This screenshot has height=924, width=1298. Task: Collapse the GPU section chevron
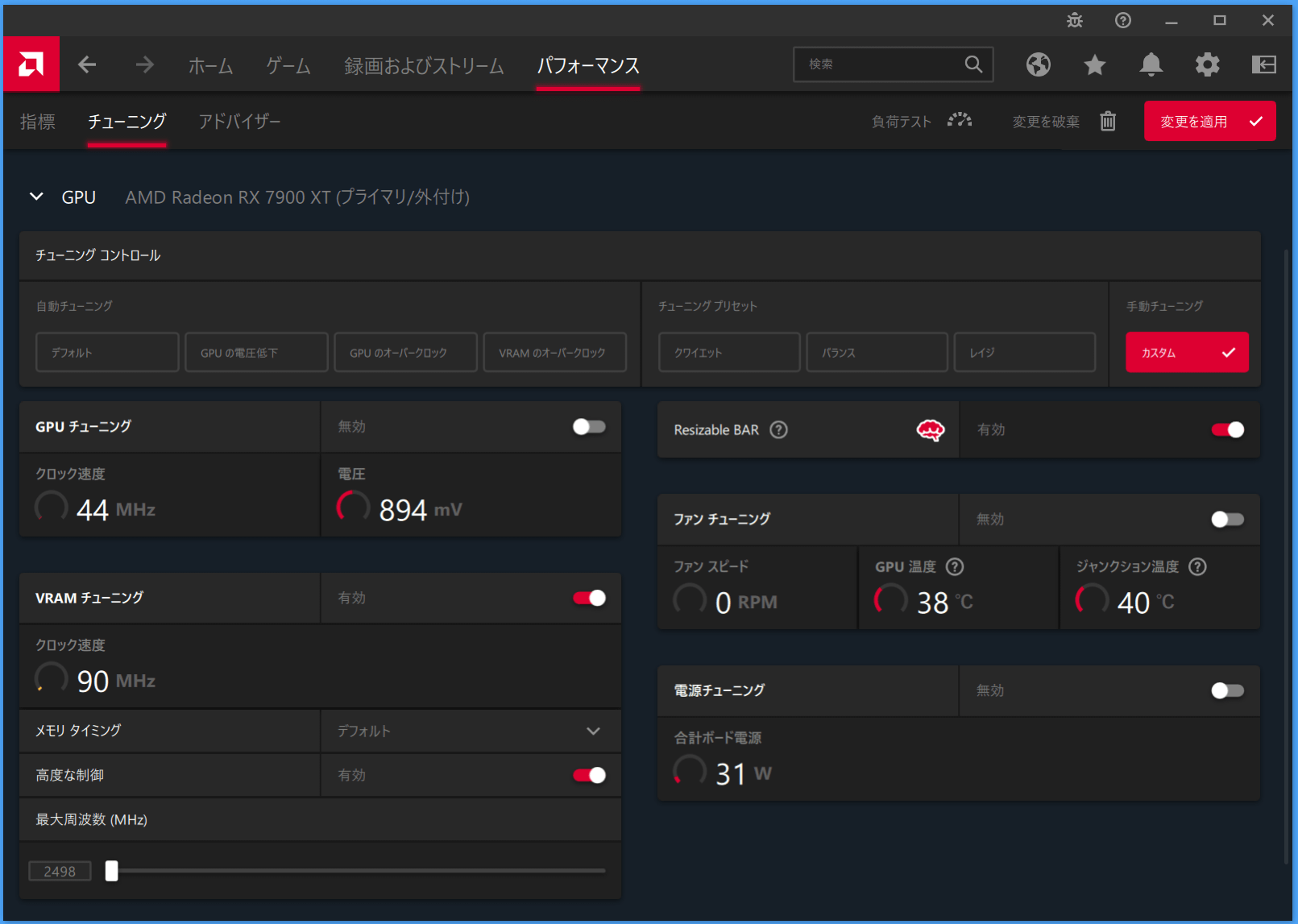(36, 197)
